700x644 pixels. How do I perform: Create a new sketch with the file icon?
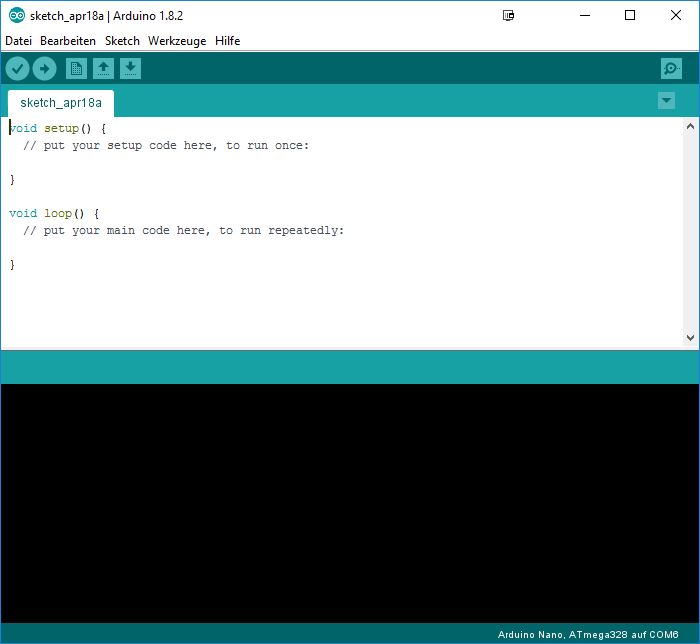[76, 69]
